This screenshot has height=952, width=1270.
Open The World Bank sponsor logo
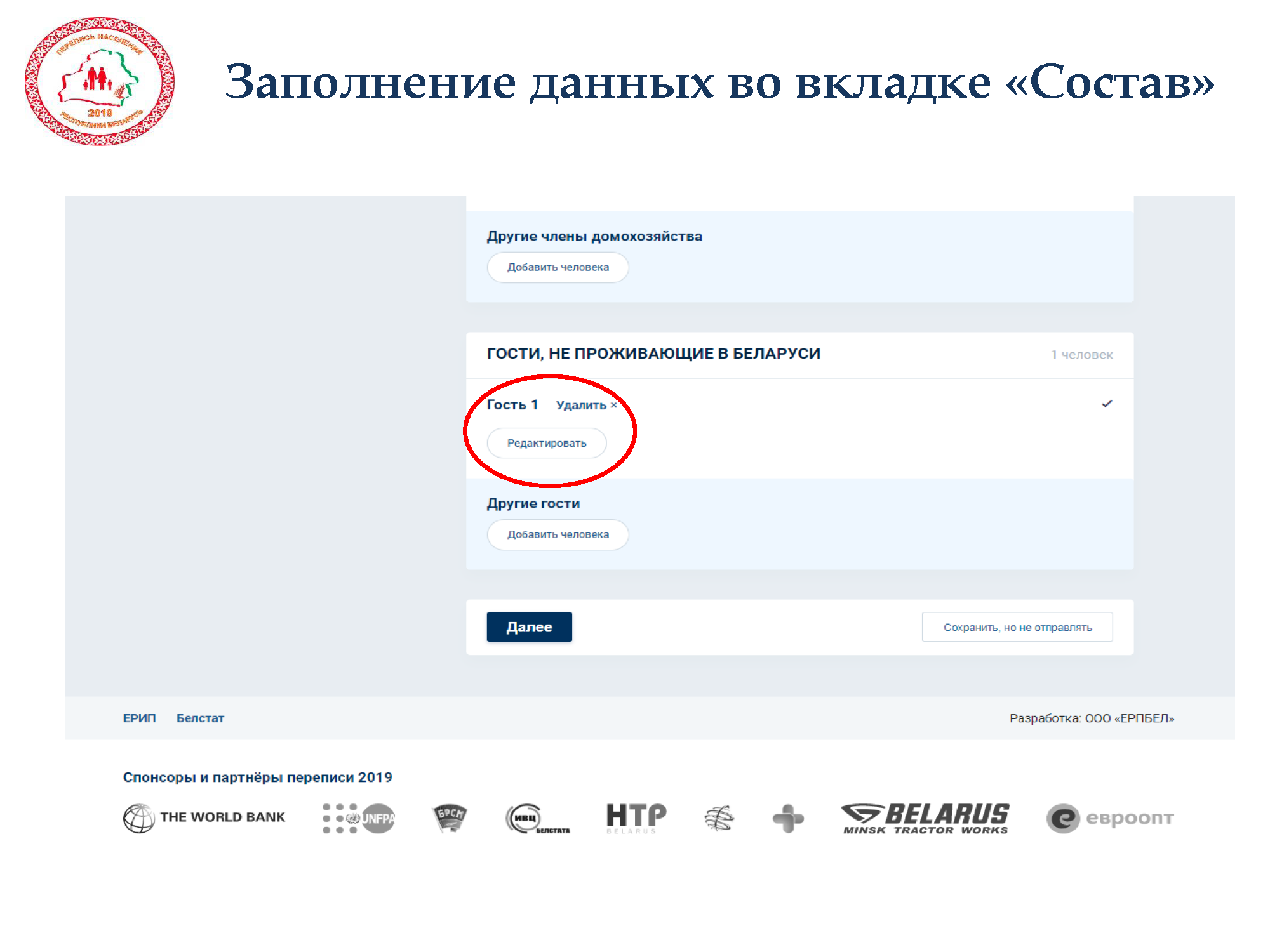pyautogui.click(x=204, y=817)
